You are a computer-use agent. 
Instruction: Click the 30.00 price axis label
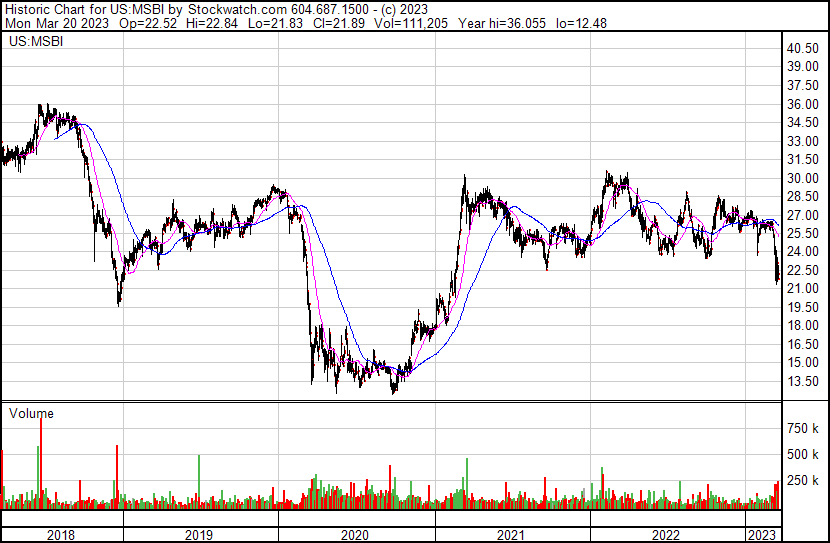[x=804, y=178]
